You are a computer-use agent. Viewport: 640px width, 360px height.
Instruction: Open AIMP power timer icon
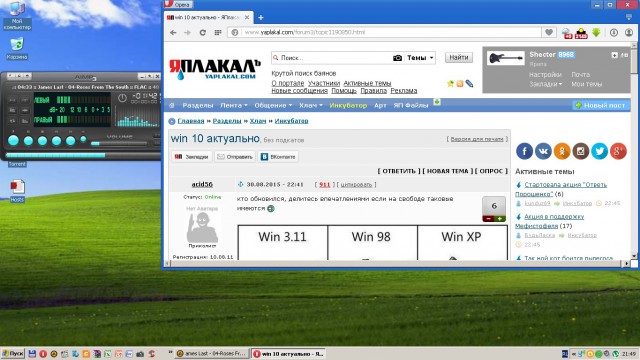122,98
